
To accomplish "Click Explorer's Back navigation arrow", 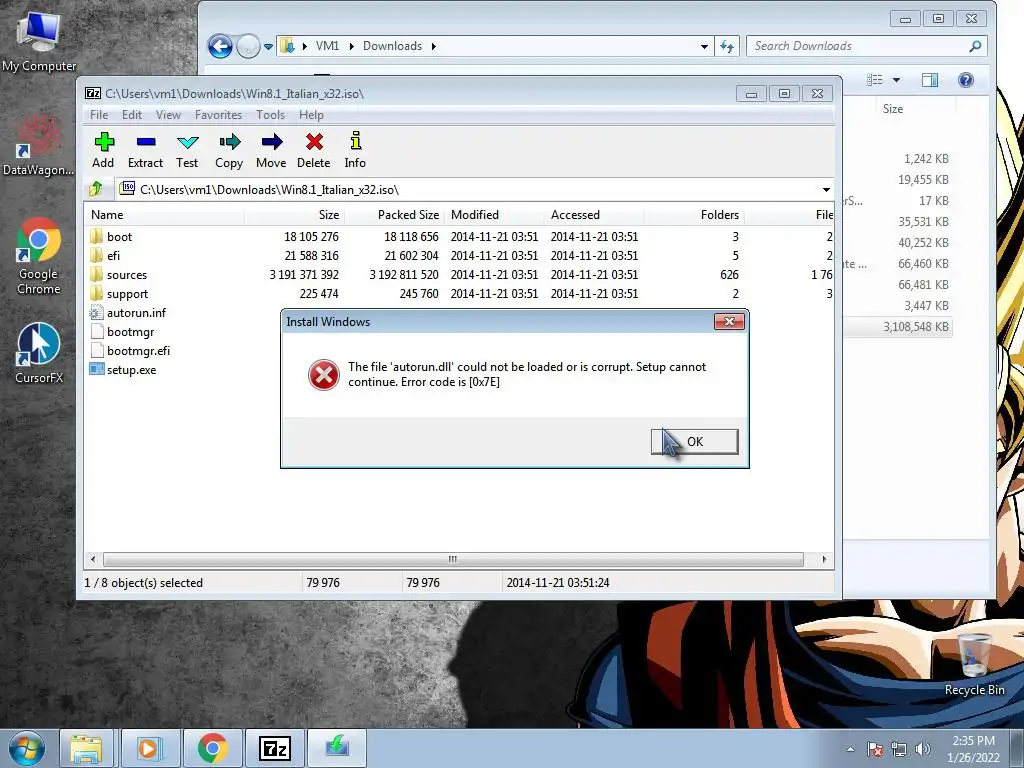I will point(220,46).
